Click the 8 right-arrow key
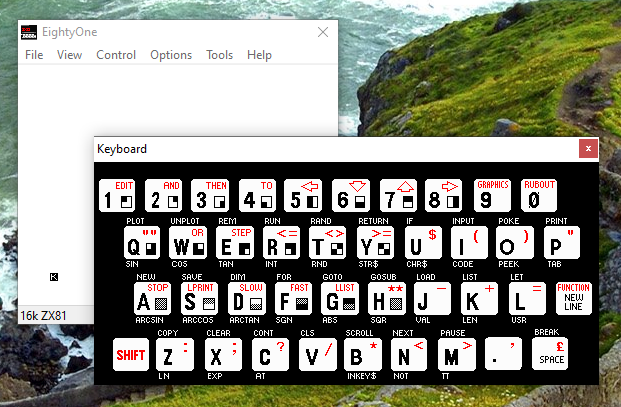Image resolution: width=621 pixels, height=407 pixels. pyautogui.click(x=444, y=196)
